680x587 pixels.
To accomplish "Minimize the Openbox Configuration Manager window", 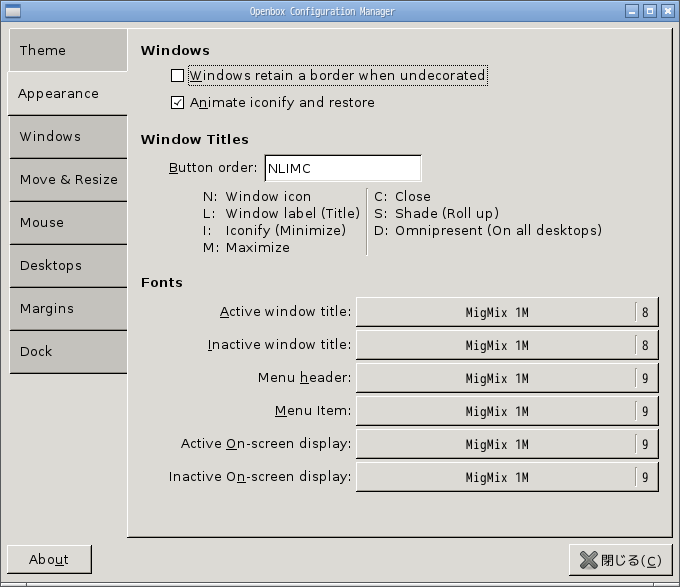I will (632, 11).
